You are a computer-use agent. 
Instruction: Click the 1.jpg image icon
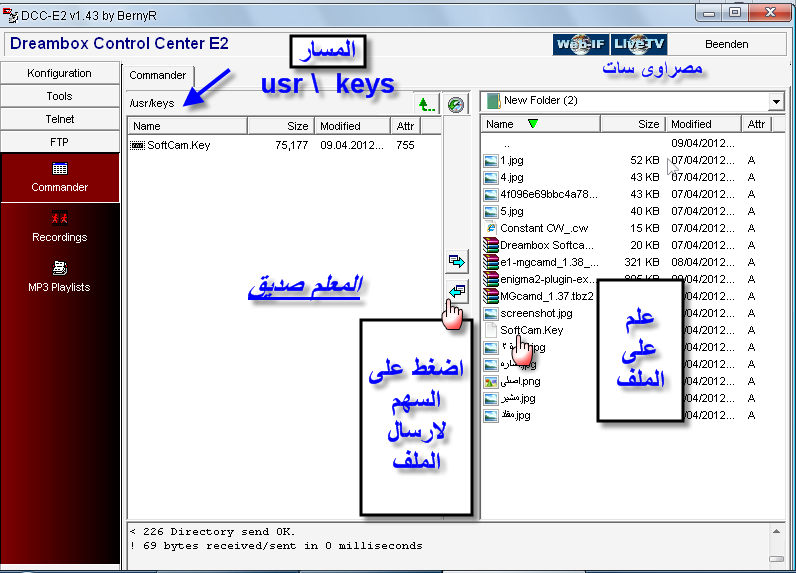click(490, 161)
